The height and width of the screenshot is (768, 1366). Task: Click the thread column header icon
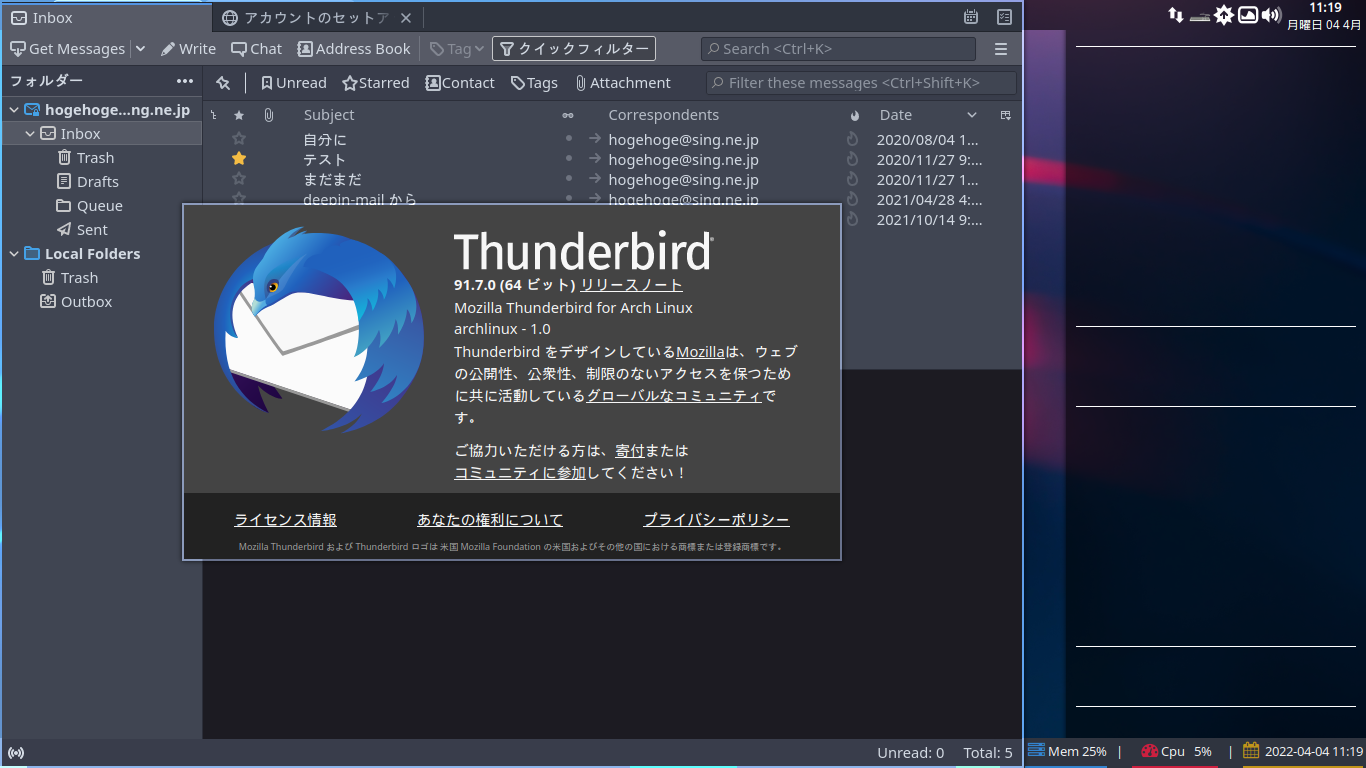(213, 115)
